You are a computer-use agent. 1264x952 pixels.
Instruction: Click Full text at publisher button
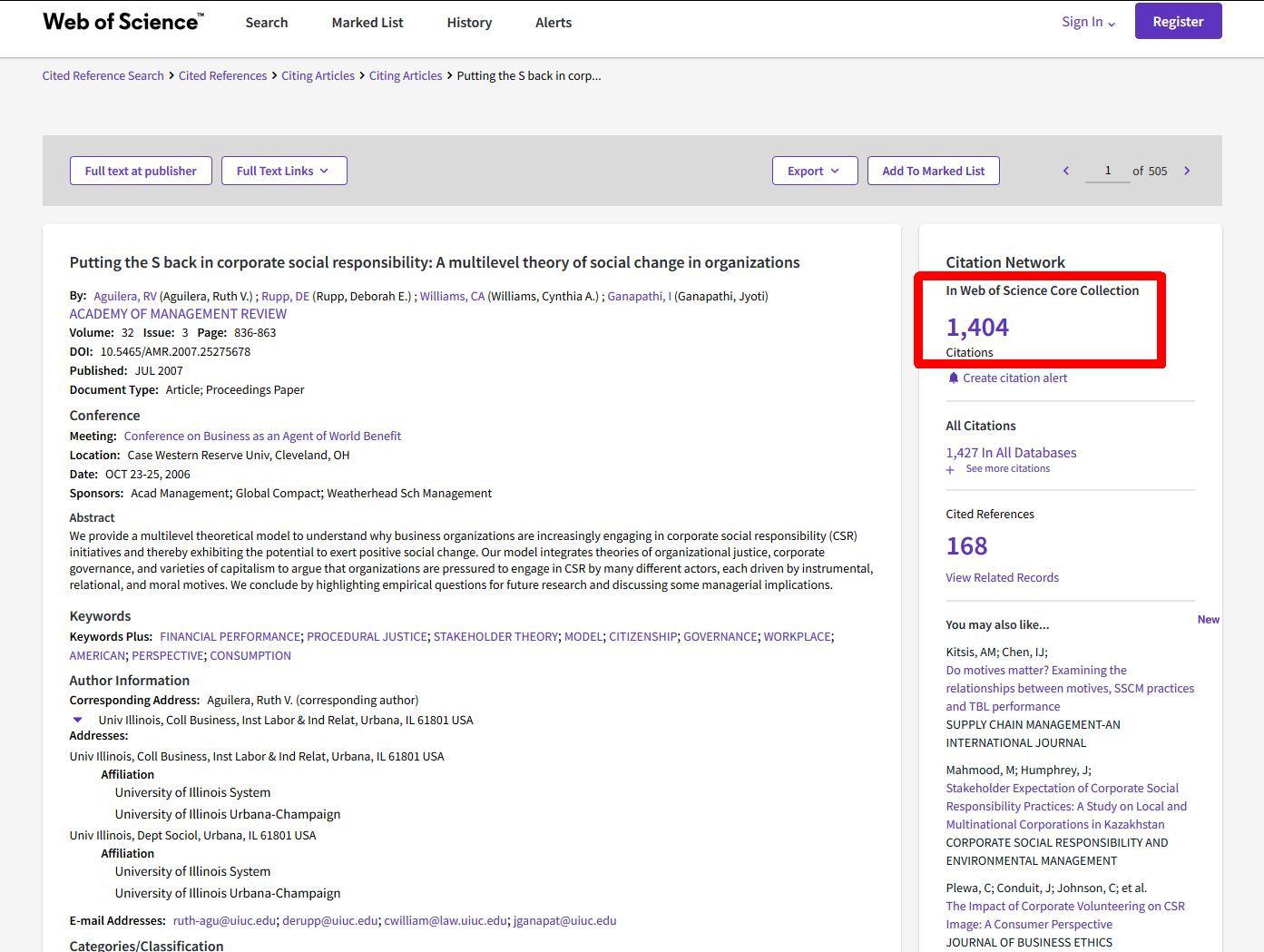[141, 171]
